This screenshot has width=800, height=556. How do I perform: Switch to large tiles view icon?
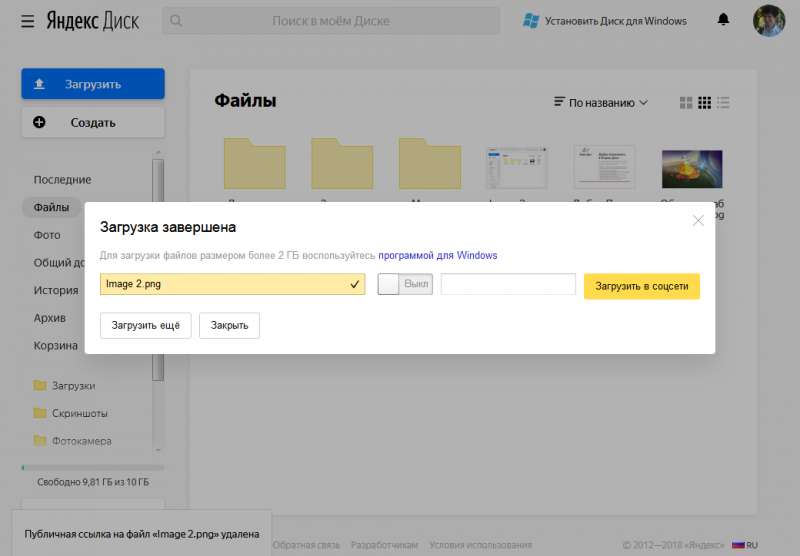686,103
